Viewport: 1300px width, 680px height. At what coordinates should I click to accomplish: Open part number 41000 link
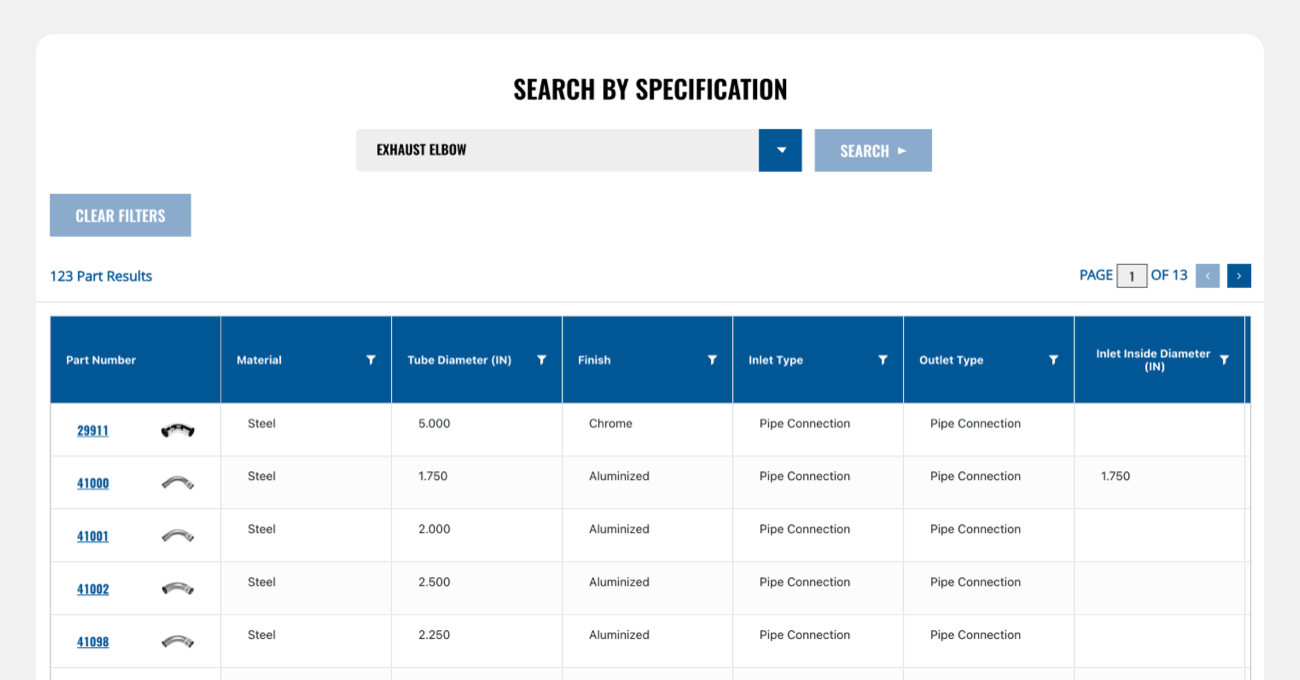coord(93,484)
